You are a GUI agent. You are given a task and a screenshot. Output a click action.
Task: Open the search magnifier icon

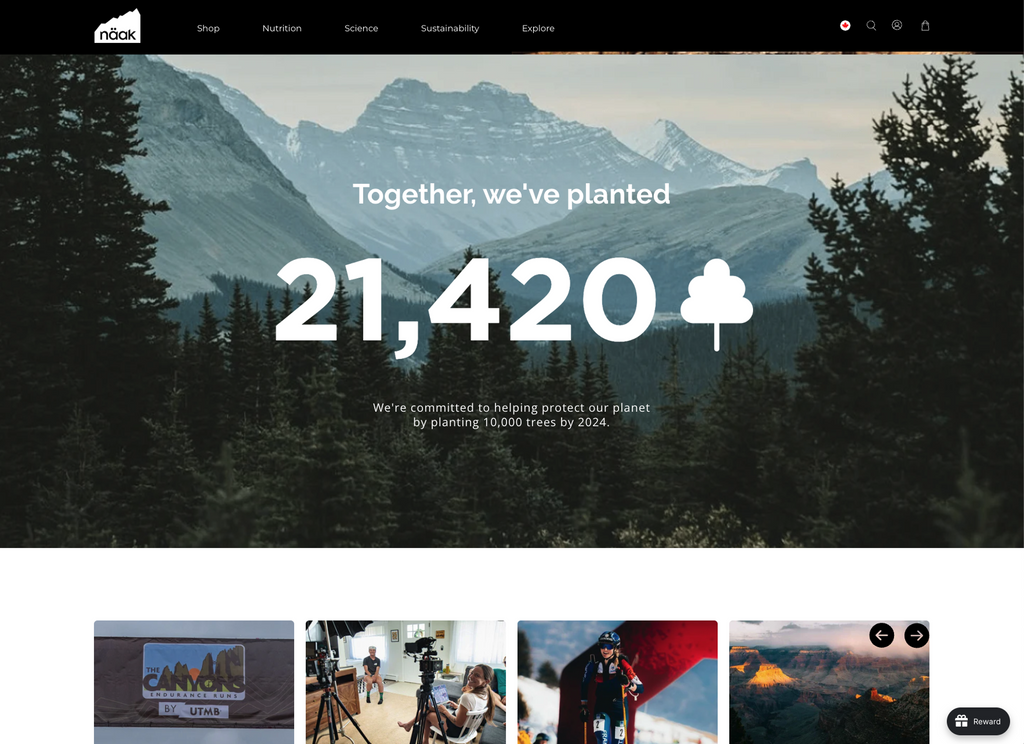871,25
